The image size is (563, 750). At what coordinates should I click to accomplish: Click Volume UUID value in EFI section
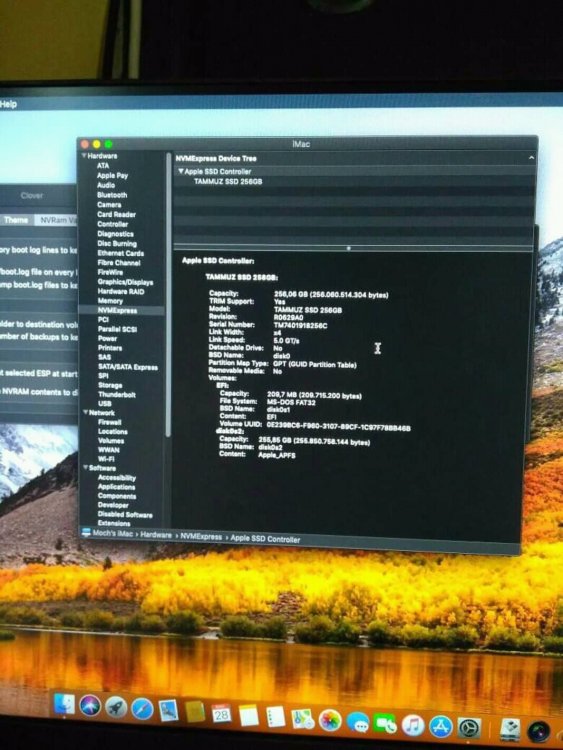point(338,427)
